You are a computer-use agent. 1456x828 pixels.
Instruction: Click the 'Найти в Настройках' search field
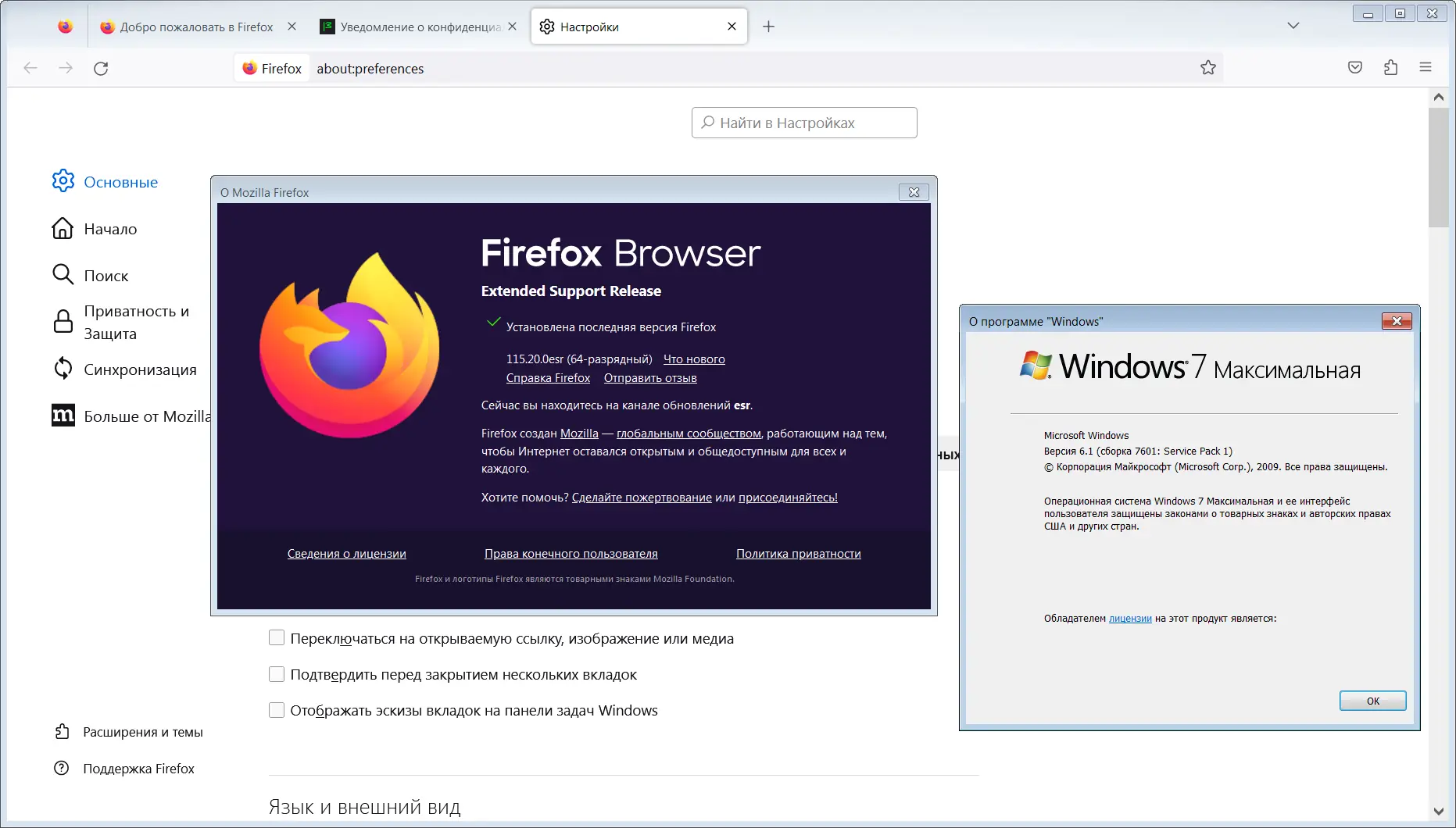click(x=804, y=123)
